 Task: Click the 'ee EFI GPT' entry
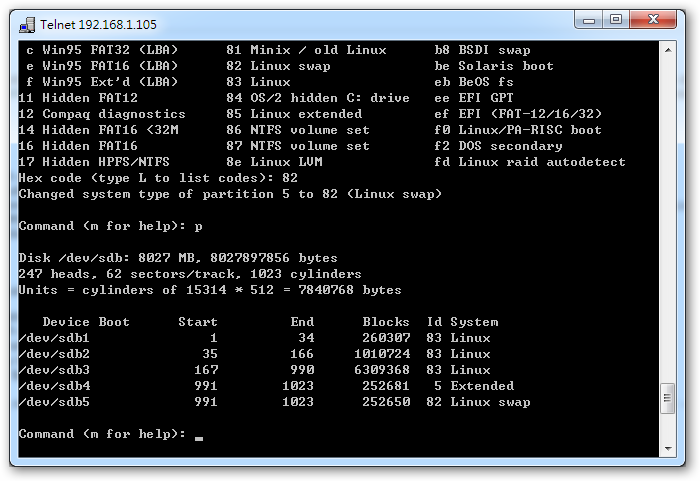tap(474, 98)
